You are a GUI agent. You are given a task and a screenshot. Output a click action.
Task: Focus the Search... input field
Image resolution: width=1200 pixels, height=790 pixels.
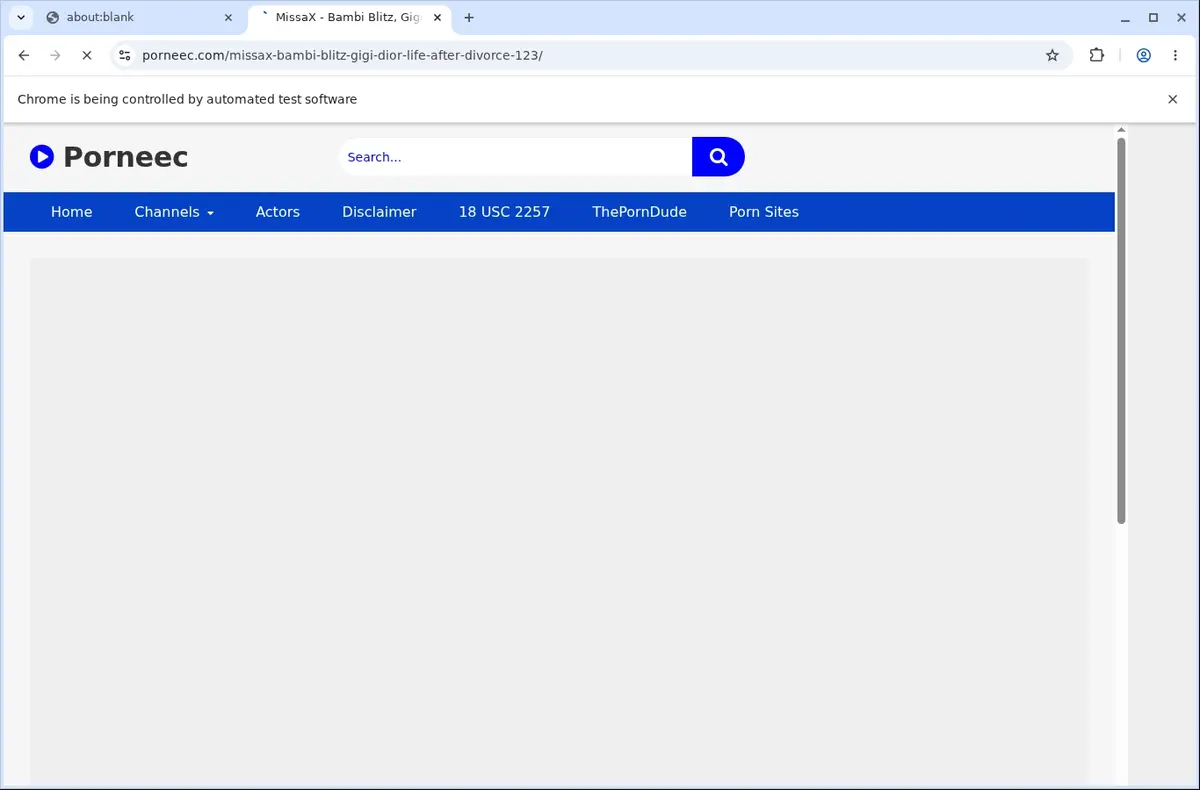coord(515,157)
